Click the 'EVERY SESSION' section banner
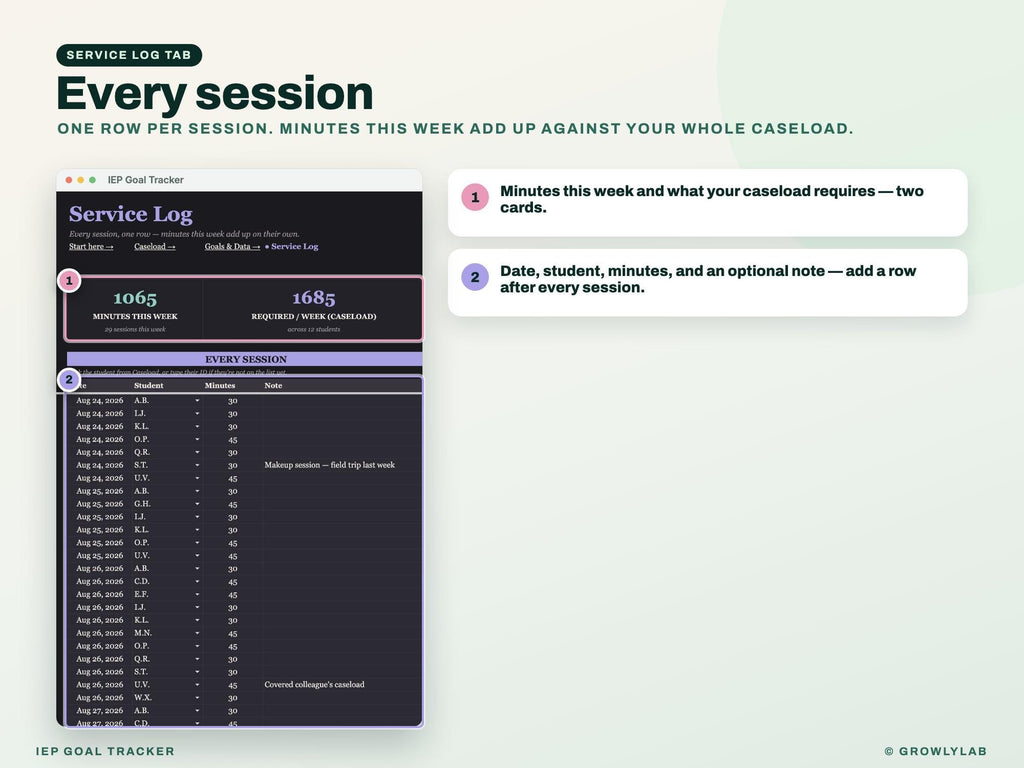Viewport: 1024px width, 768px height. [245, 359]
